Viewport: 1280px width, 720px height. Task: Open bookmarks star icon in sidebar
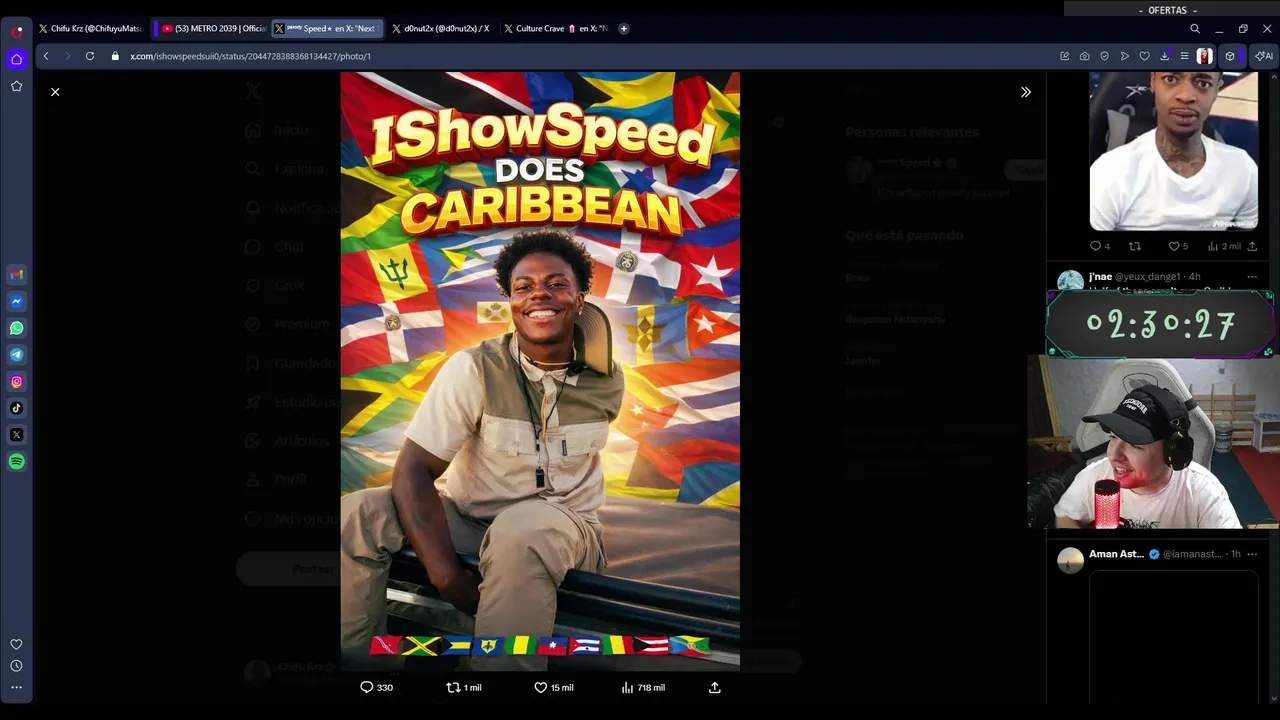pyautogui.click(x=17, y=86)
